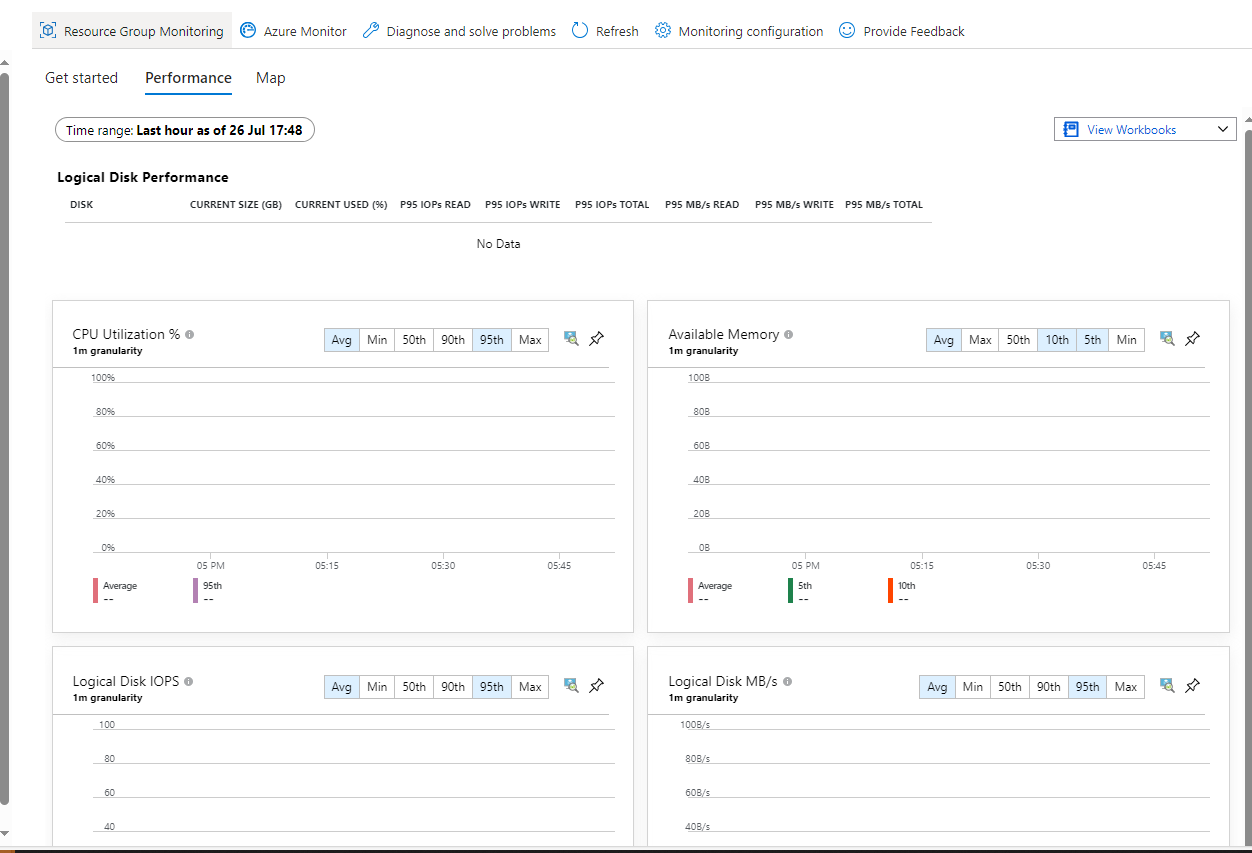Click Available Memory 10th legend swatch

890,591
